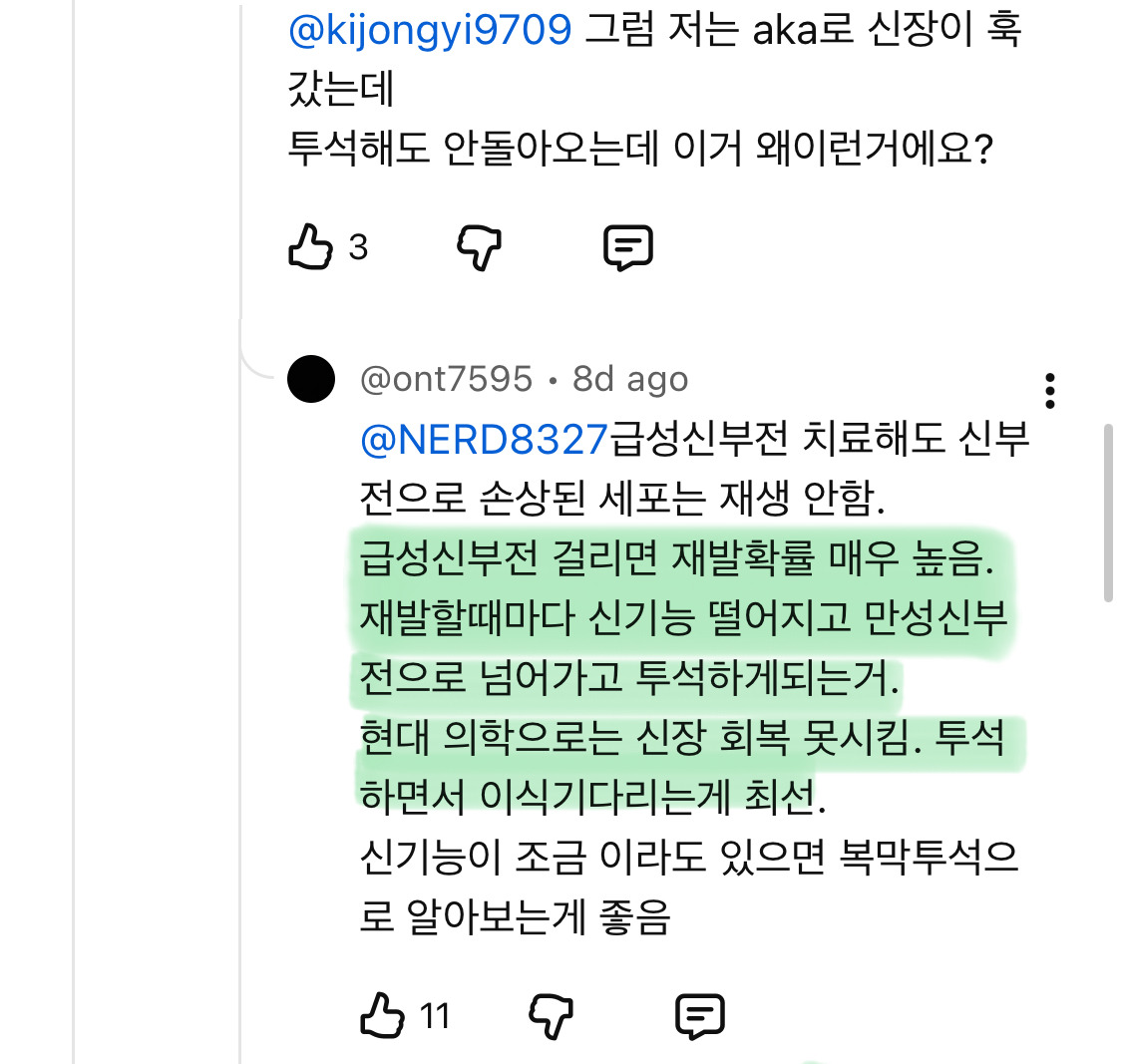Click the speech bubble icon under the first comment

629,245
